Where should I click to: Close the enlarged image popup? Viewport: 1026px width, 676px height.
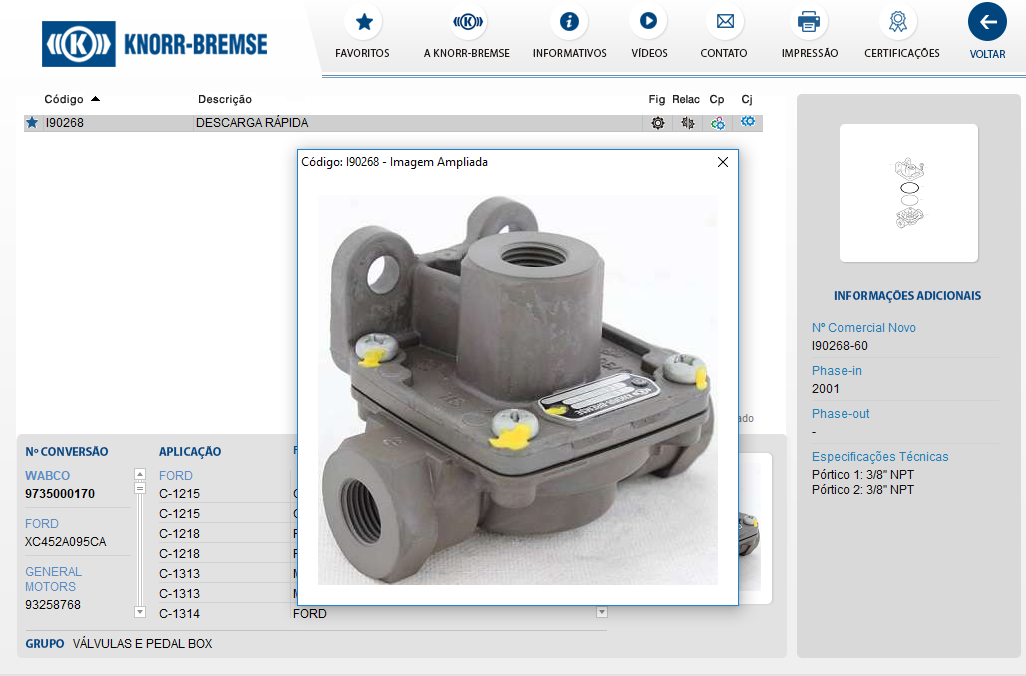click(723, 162)
